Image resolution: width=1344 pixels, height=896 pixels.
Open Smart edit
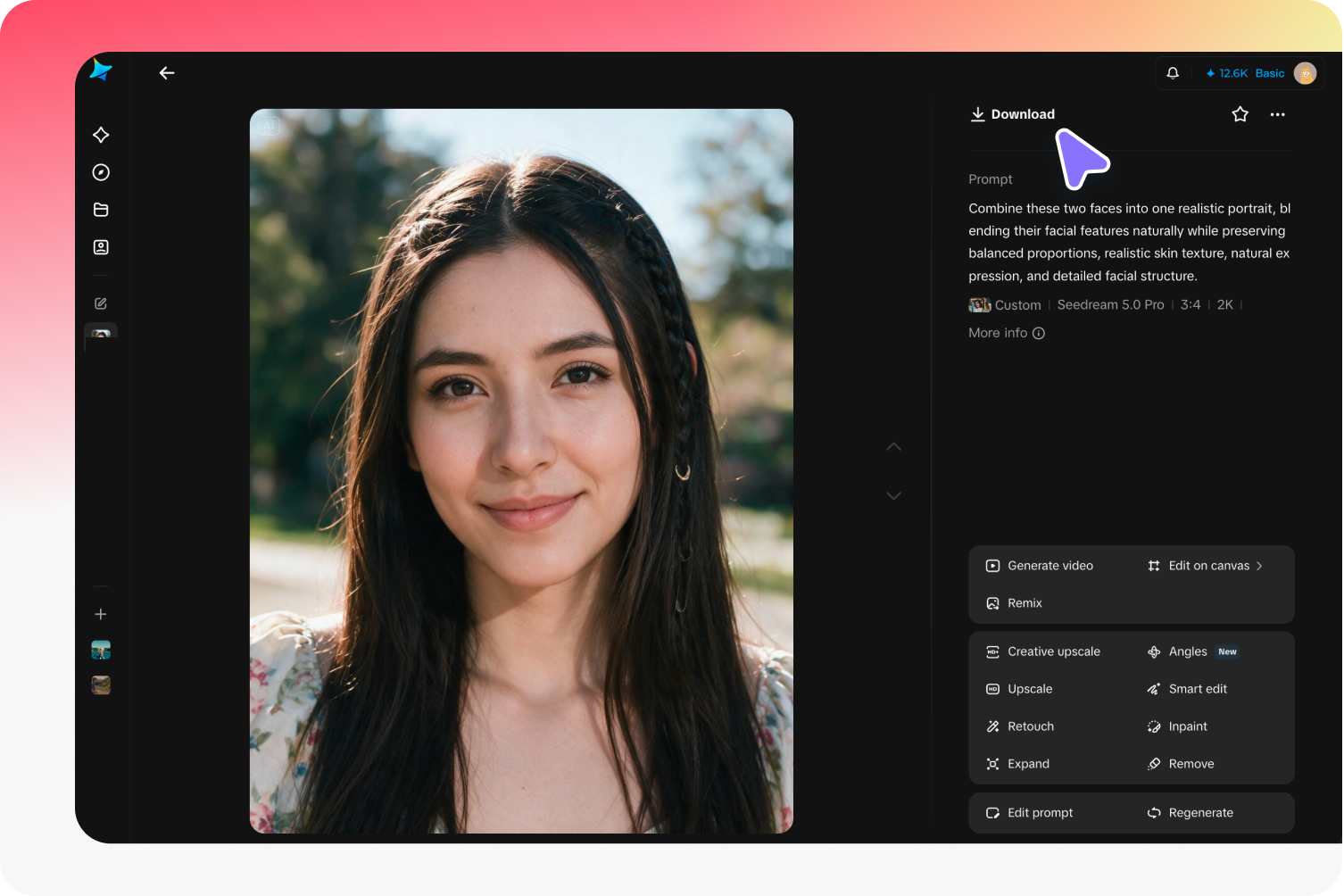click(1187, 689)
